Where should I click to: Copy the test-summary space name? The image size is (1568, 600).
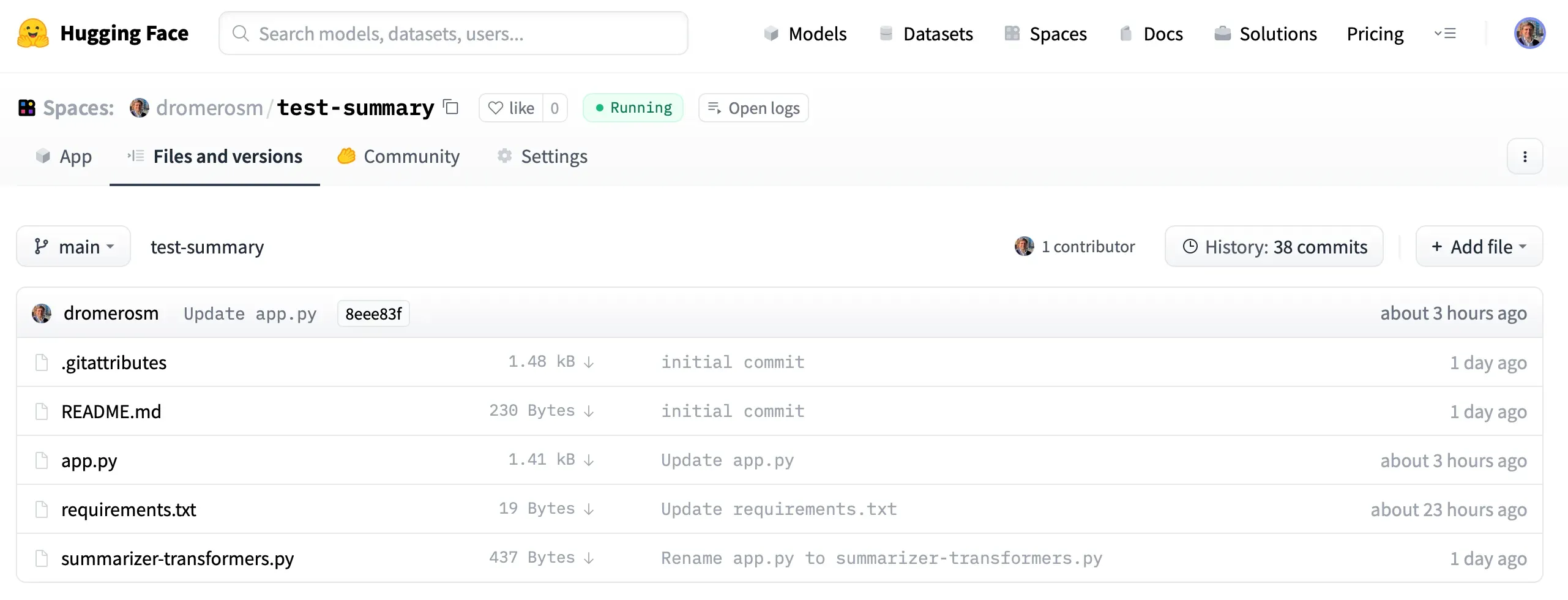[x=451, y=107]
